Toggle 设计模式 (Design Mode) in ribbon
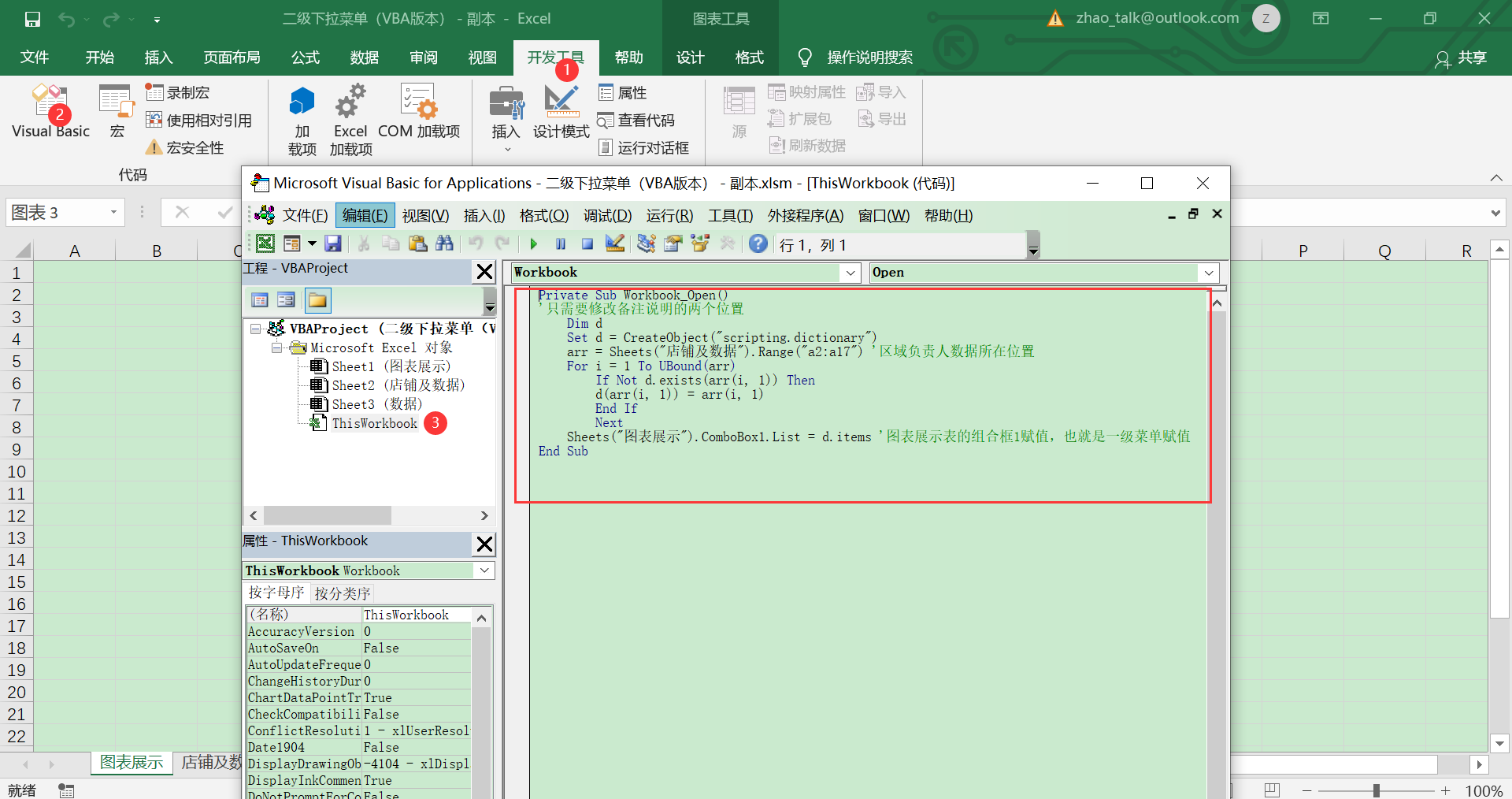This screenshot has height=799, width=1512. click(561, 111)
